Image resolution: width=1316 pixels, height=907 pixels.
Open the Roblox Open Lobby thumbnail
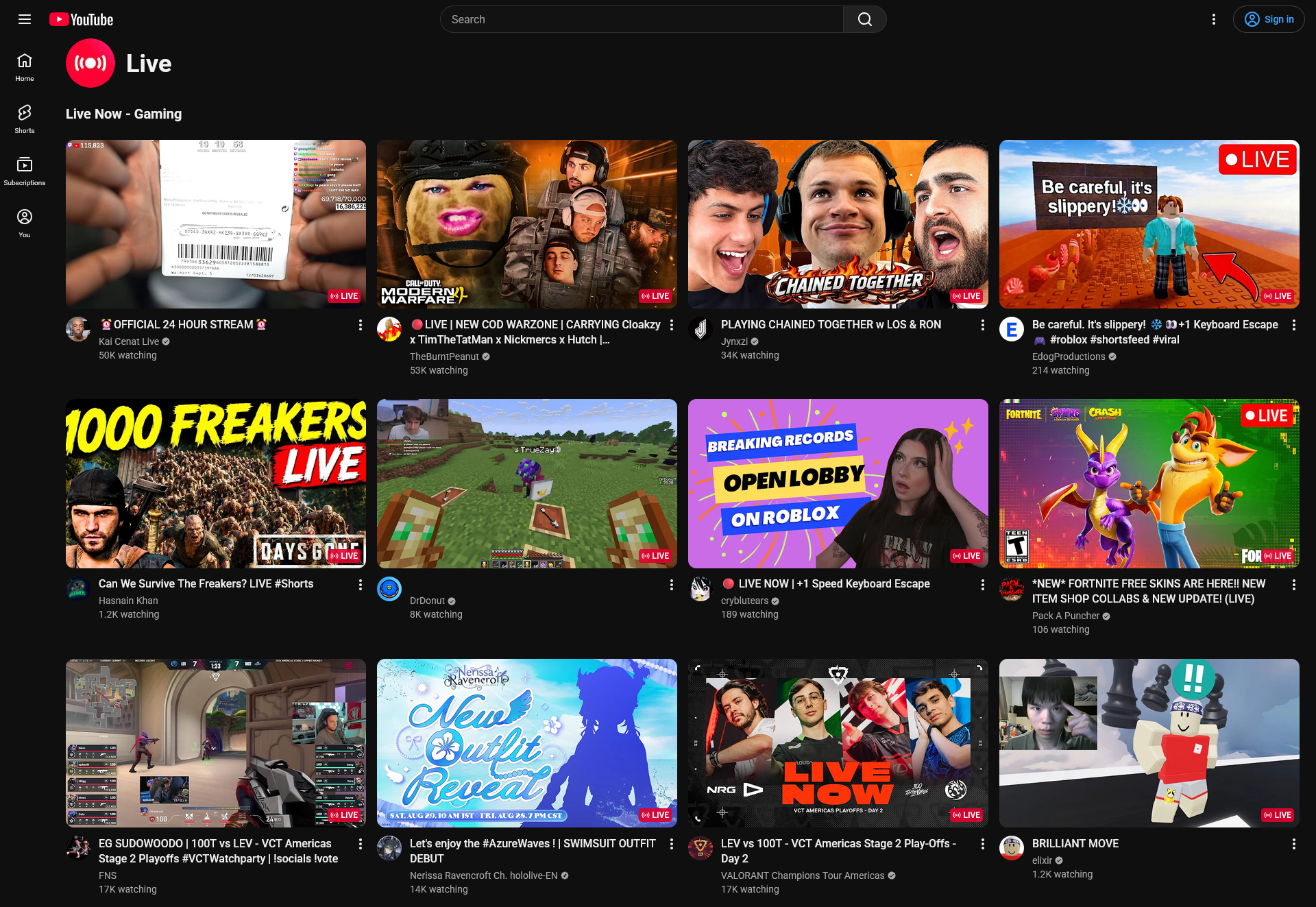click(838, 483)
